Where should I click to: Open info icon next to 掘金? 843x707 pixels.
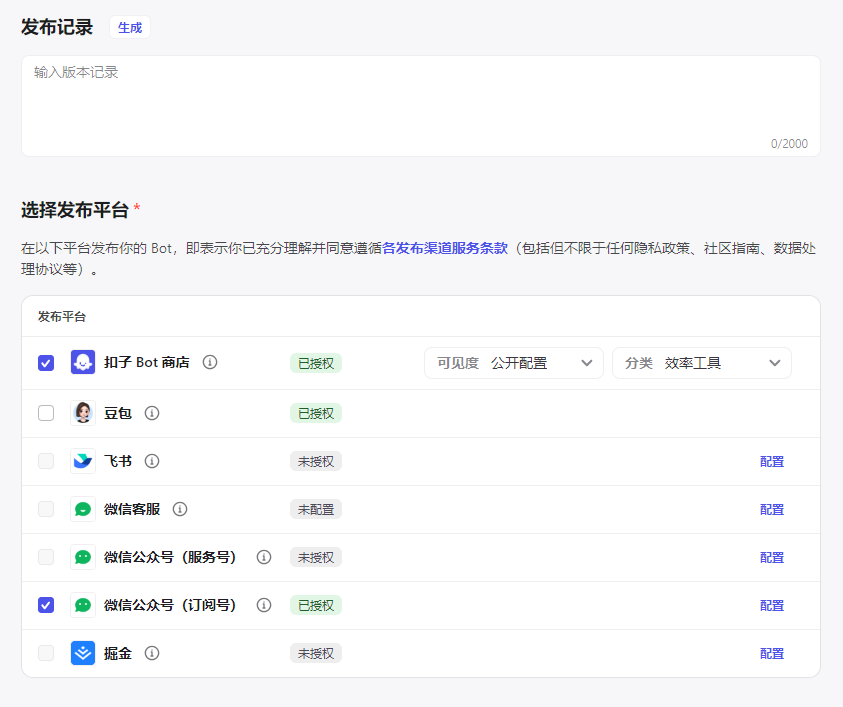tap(152, 653)
